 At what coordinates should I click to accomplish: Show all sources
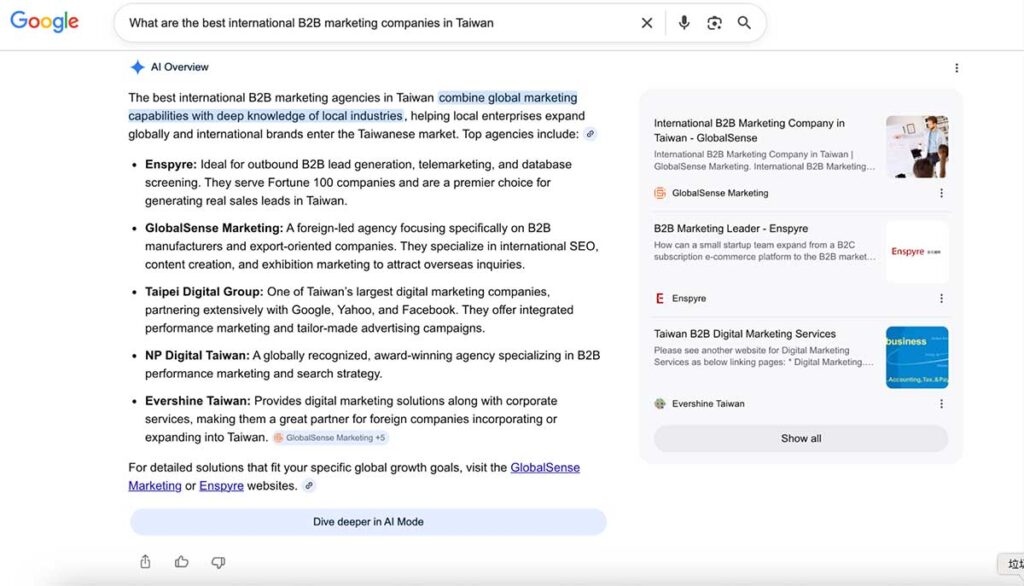[801, 438]
